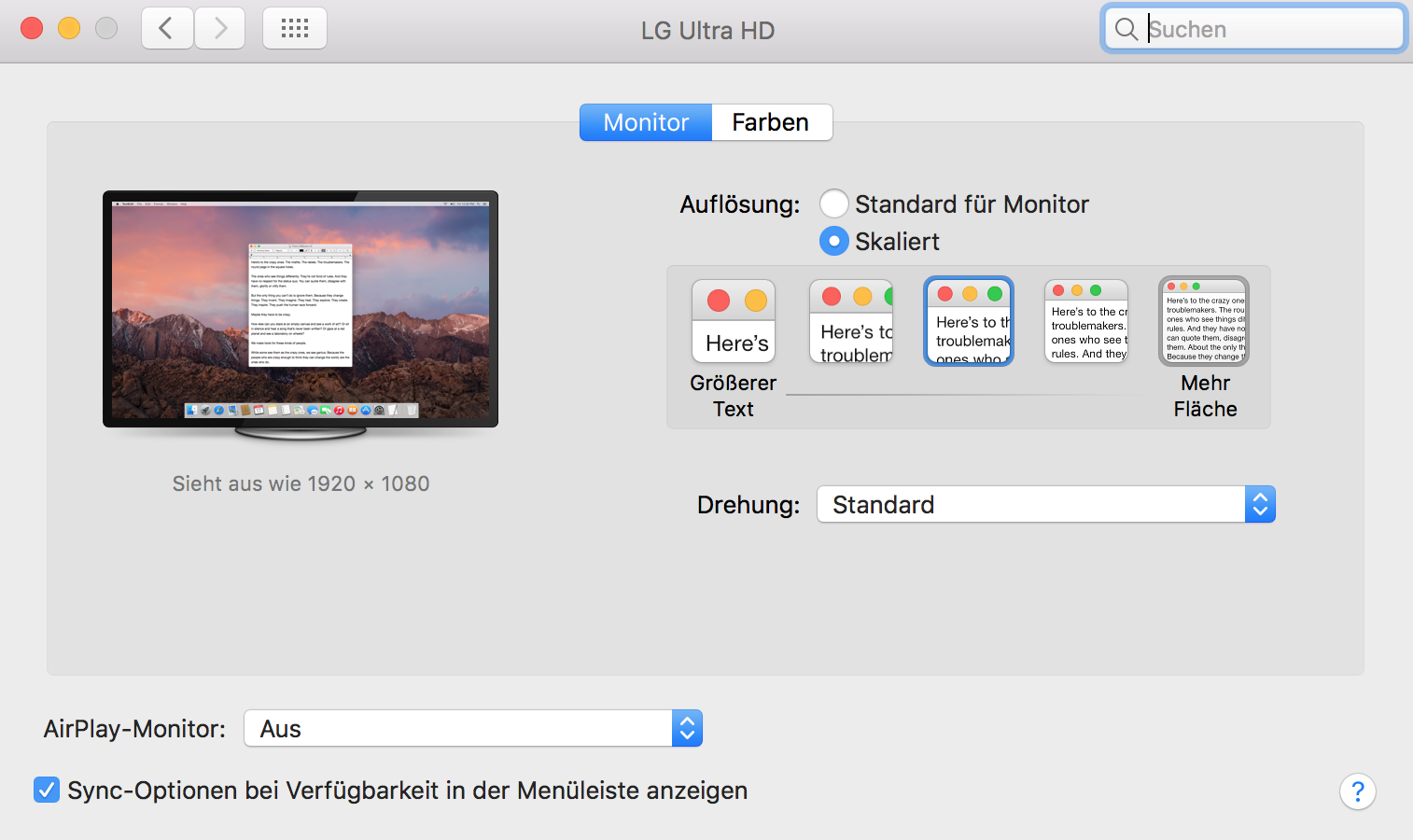The width and height of the screenshot is (1413, 840).
Task: Open help with the question mark button
Action: (x=1358, y=791)
